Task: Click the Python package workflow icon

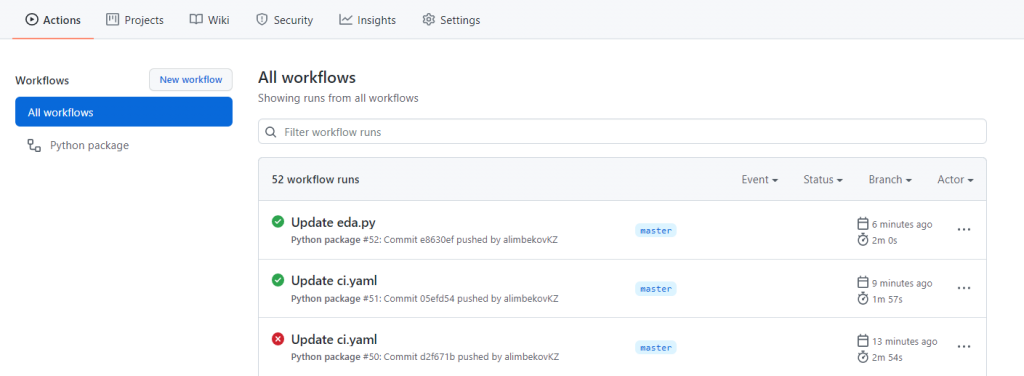Action: click(x=34, y=145)
